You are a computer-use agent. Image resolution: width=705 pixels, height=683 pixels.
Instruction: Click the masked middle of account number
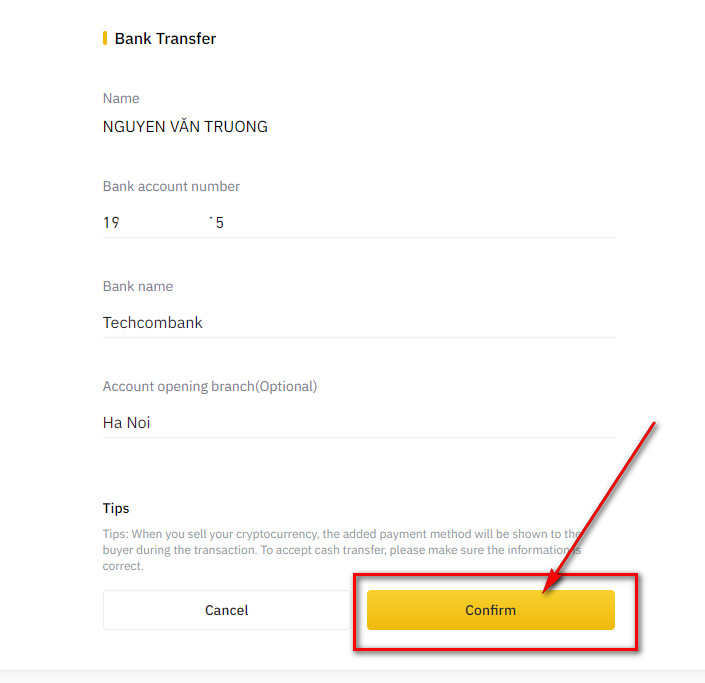click(165, 222)
